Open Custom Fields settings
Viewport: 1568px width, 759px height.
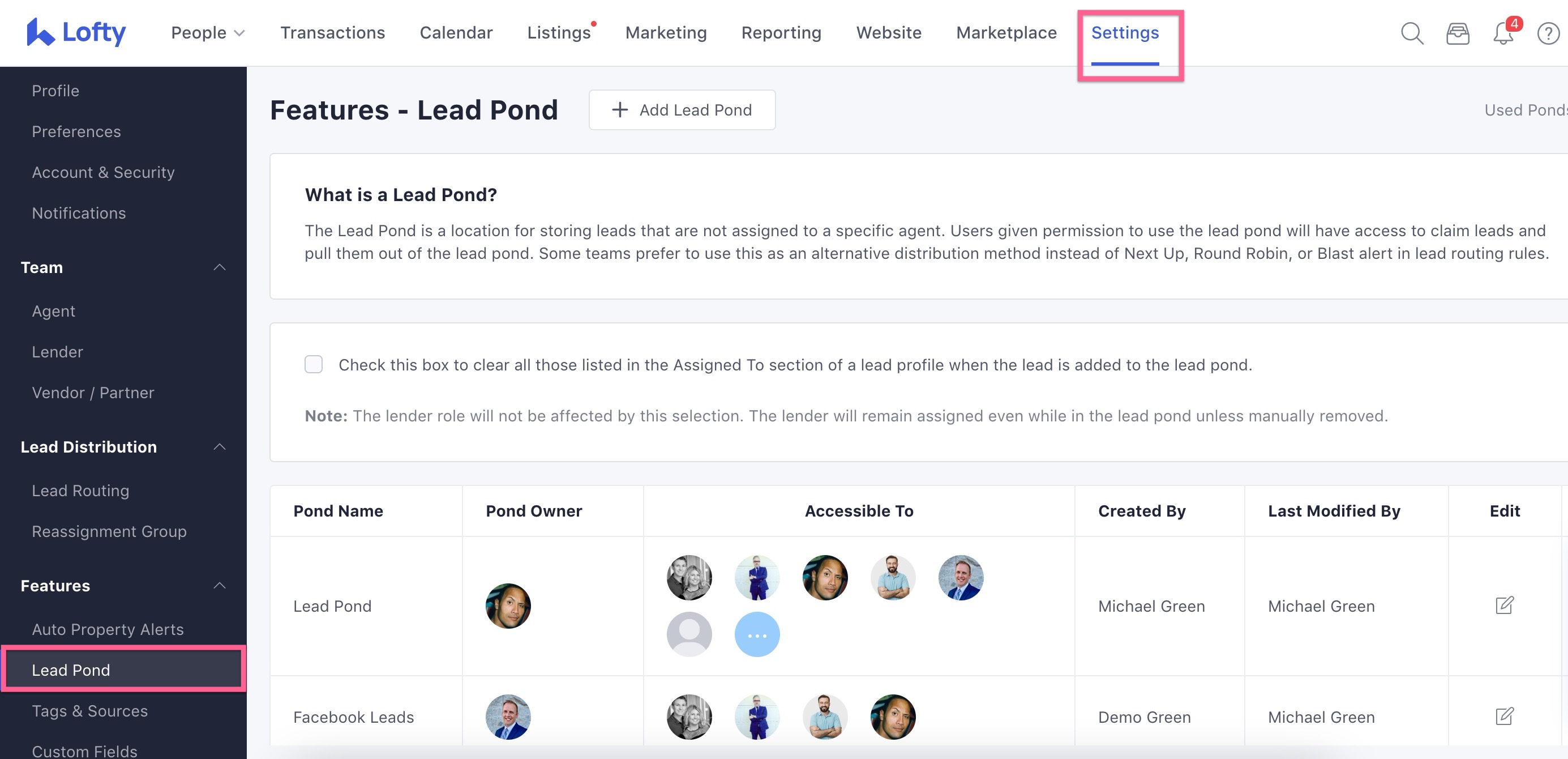[x=84, y=751]
